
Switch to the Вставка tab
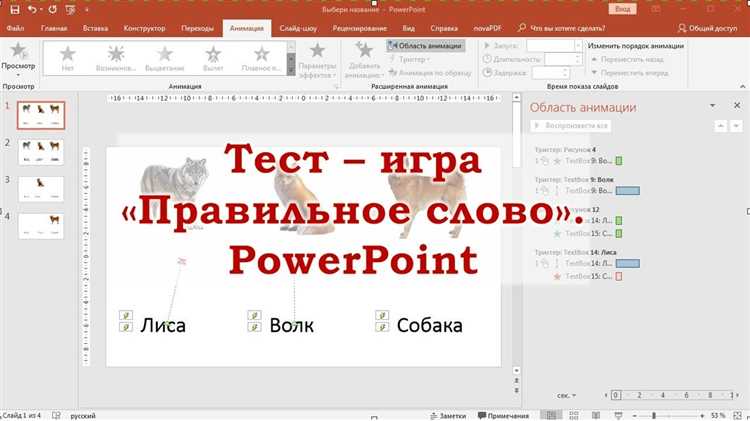[x=95, y=28]
